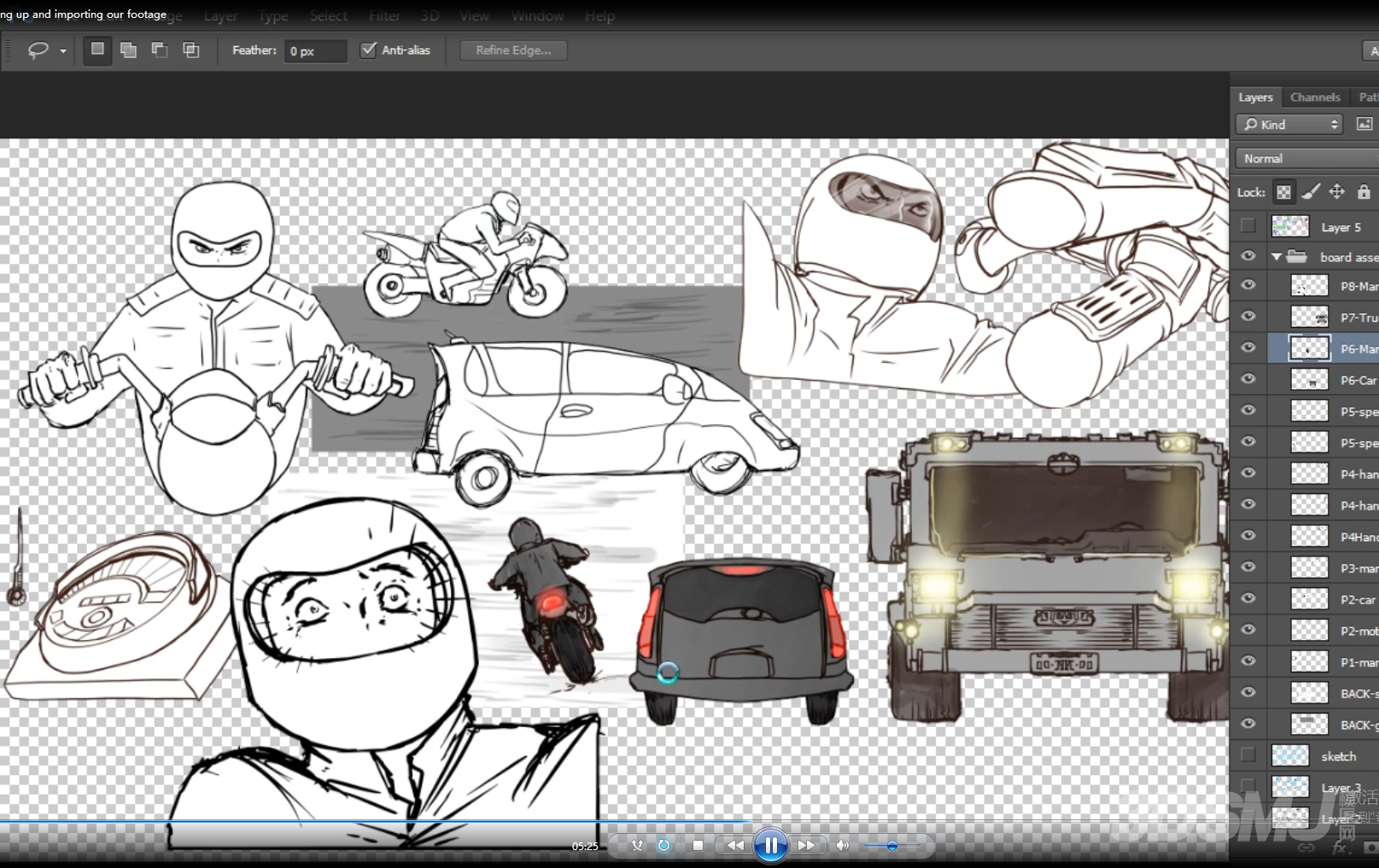Hide the selected P6-Man layer
The height and width of the screenshot is (868, 1379).
pyautogui.click(x=1248, y=347)
